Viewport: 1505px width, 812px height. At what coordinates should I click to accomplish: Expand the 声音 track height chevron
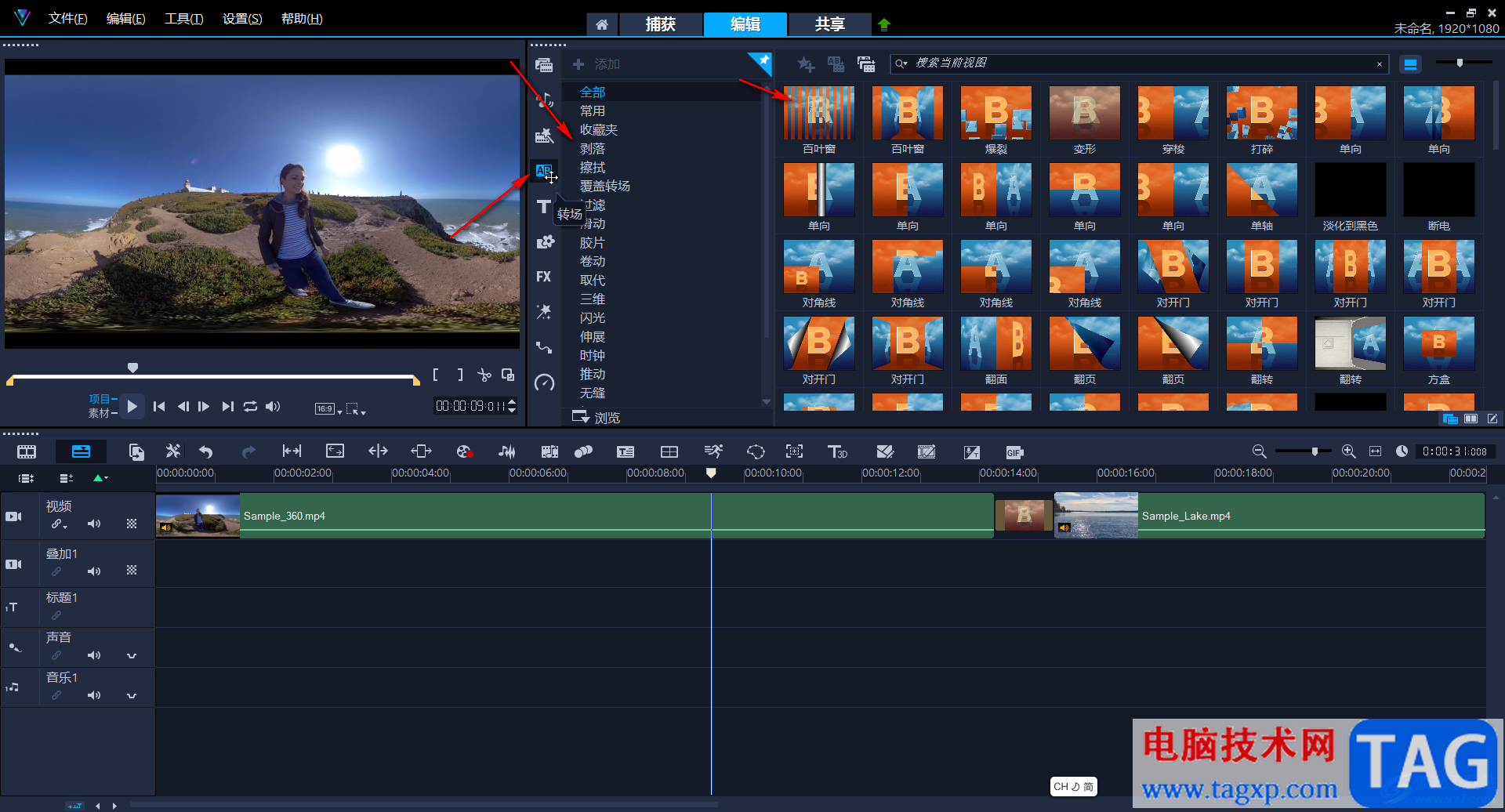coord(132,656)
